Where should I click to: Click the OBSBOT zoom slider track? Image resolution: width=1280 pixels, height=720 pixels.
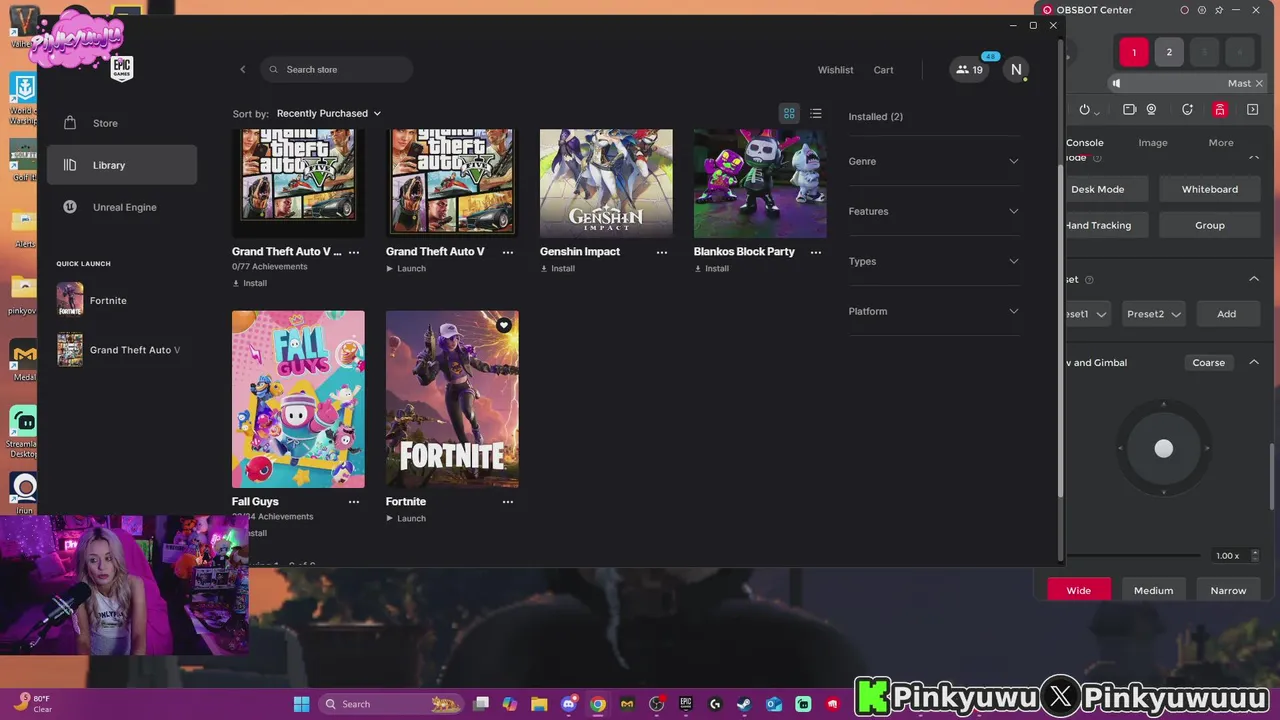click(x=1133, y=555)
